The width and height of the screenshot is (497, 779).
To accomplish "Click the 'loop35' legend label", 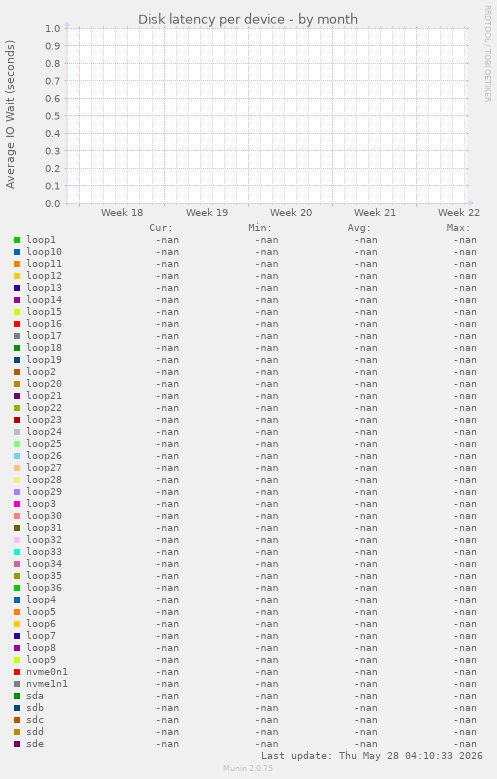I will [44, 576].
